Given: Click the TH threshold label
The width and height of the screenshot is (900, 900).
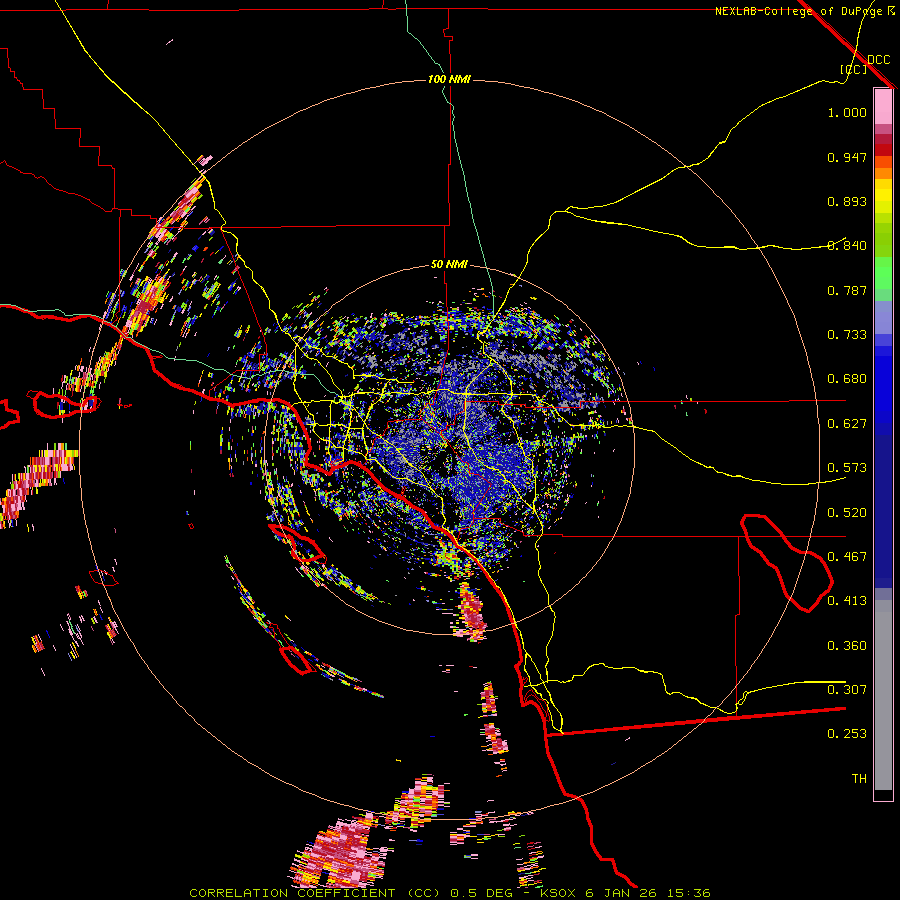Looking at the screenshot, I should click(x=859, y=779).
